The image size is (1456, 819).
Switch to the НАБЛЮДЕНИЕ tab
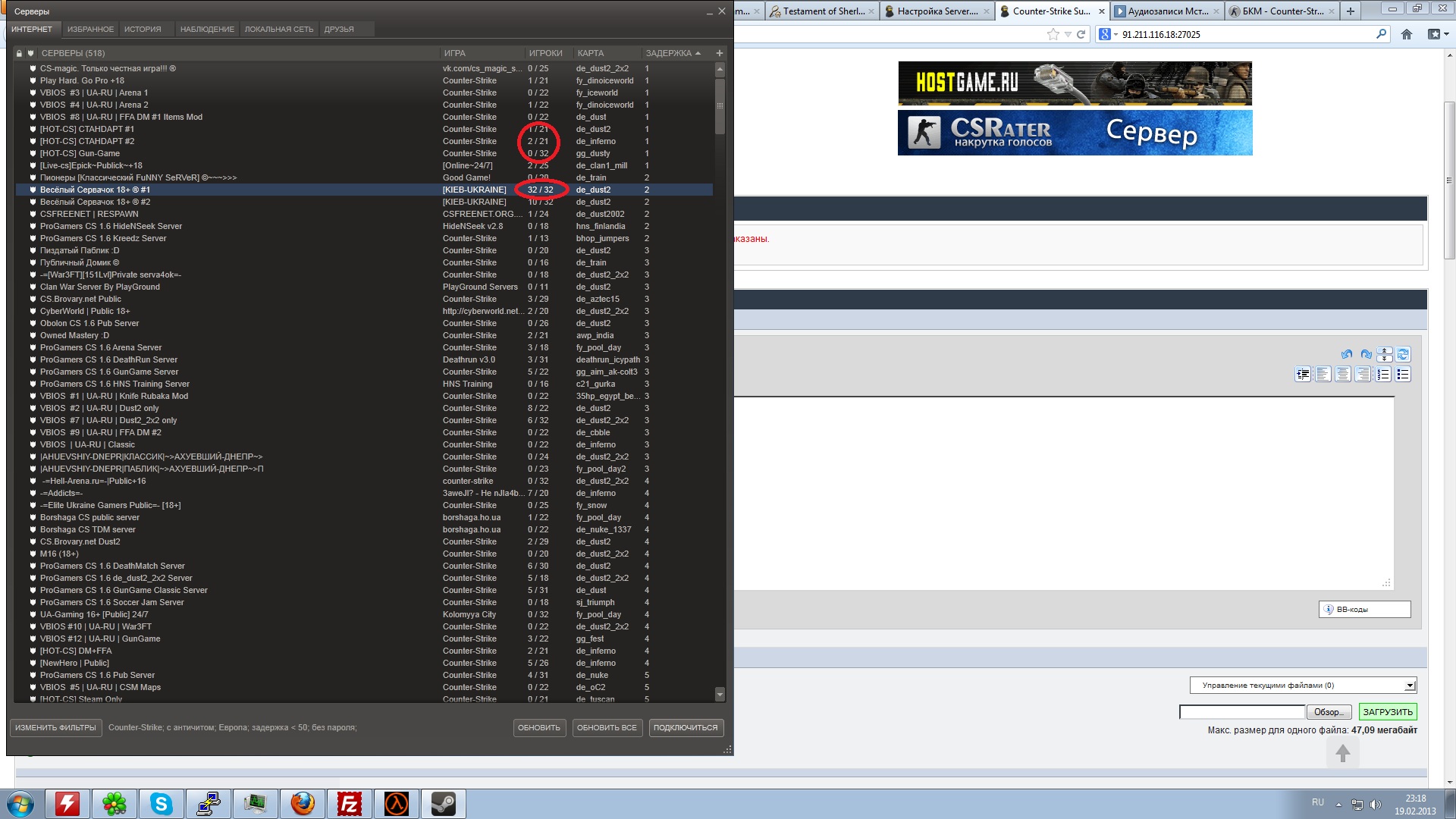pos(207,29)
